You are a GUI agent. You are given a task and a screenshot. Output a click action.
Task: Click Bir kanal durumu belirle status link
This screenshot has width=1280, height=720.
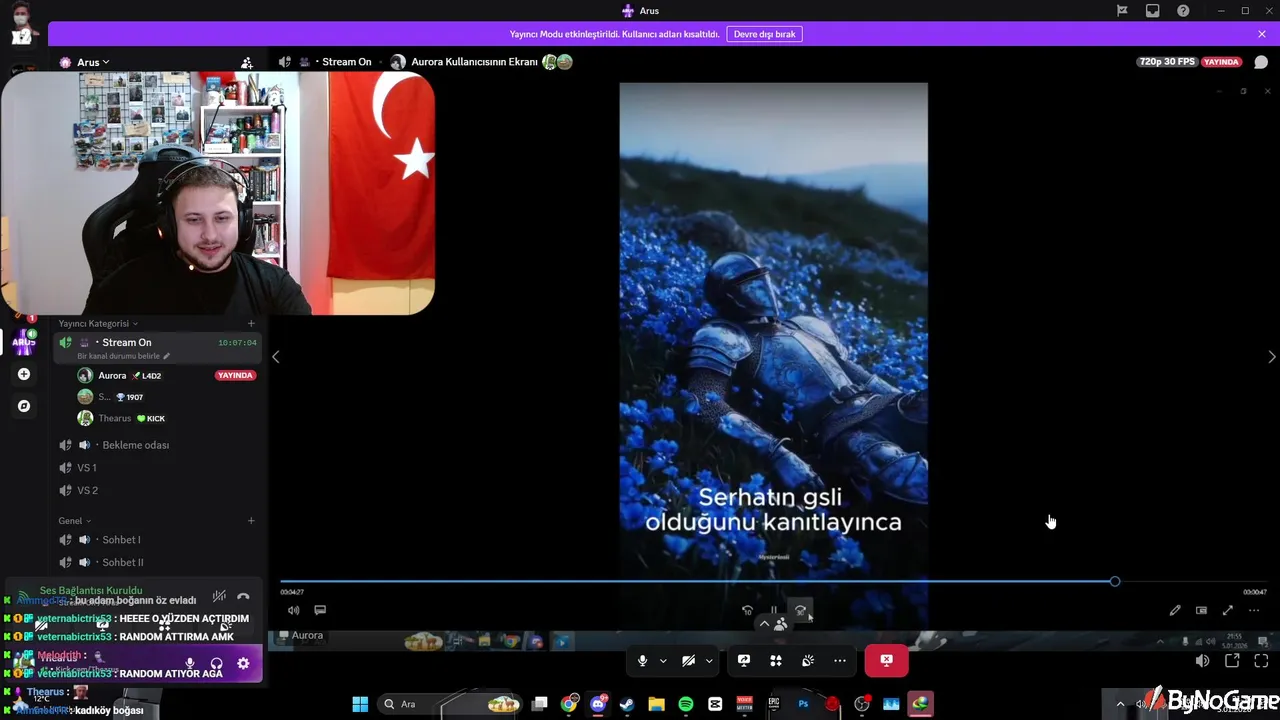123,356
